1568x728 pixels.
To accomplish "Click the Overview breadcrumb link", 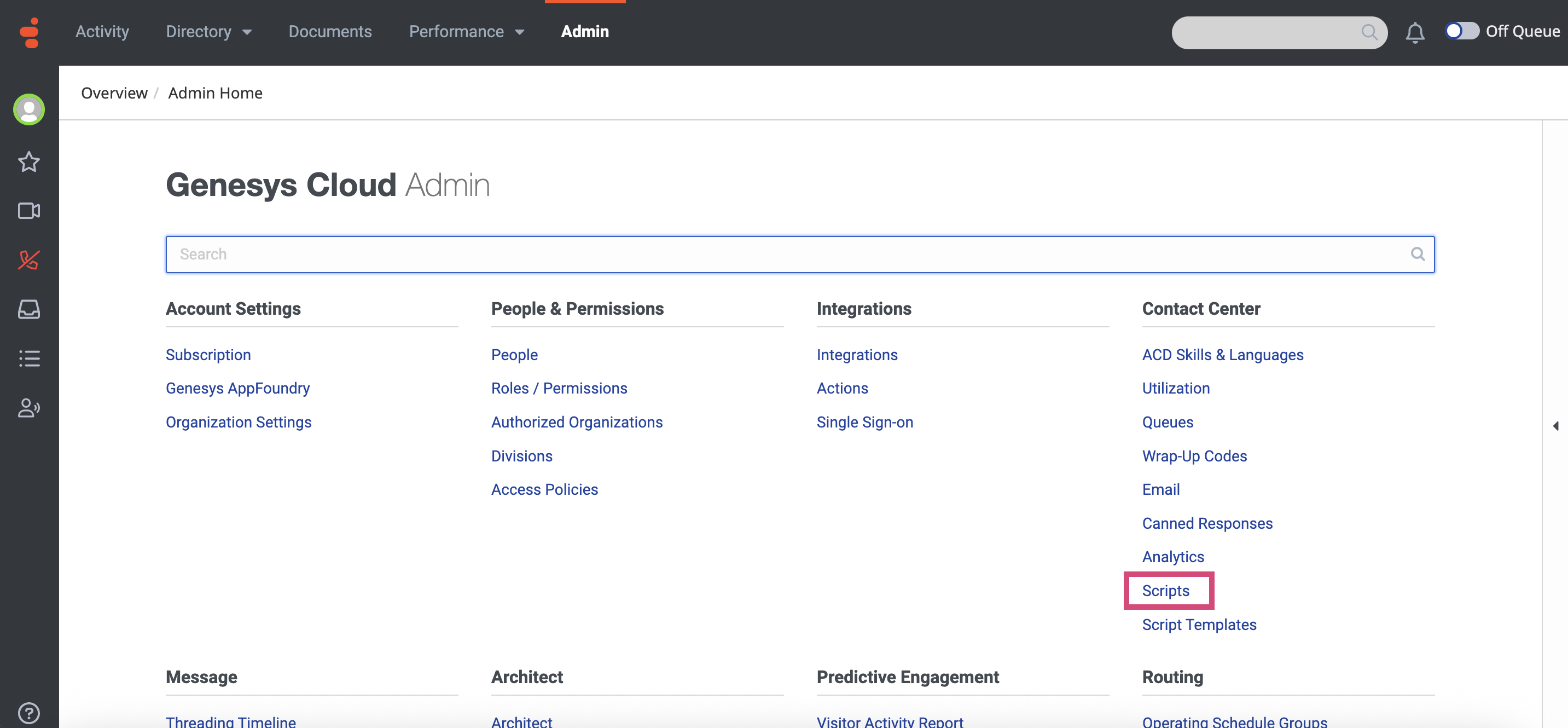I will [114, 93].
